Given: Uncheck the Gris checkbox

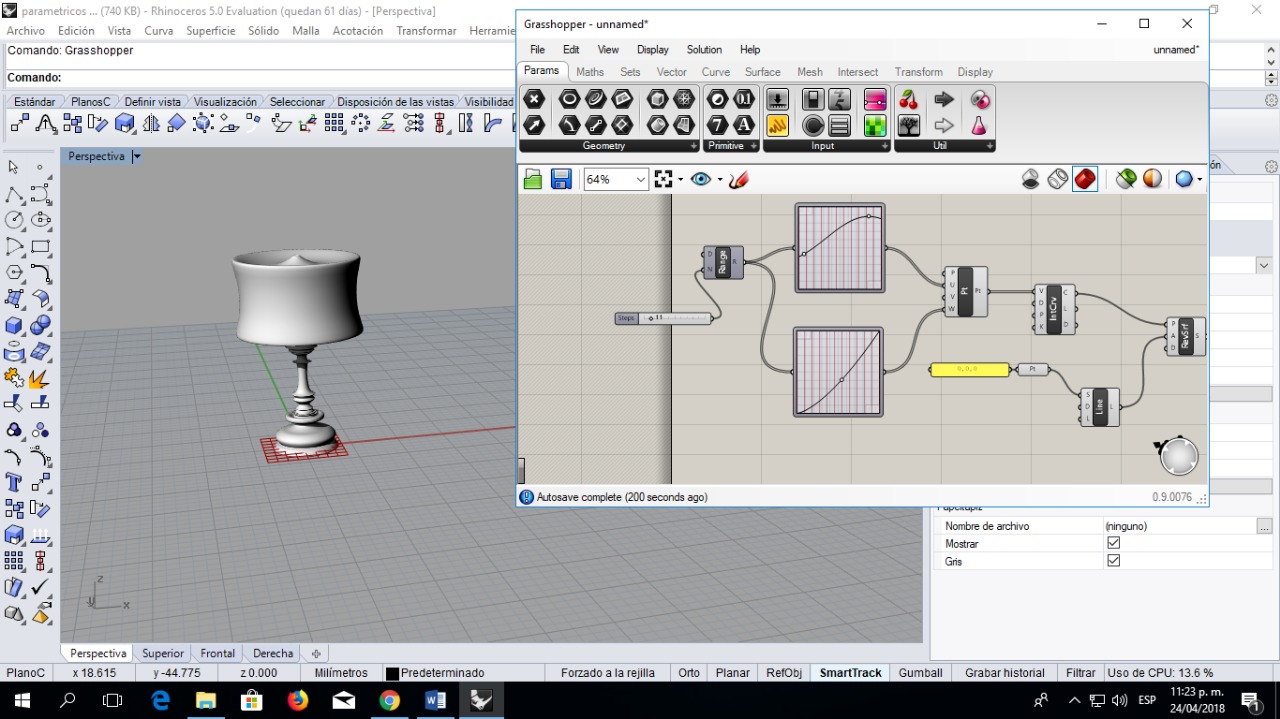Looking at the screenshot, I should (1114, 561).
